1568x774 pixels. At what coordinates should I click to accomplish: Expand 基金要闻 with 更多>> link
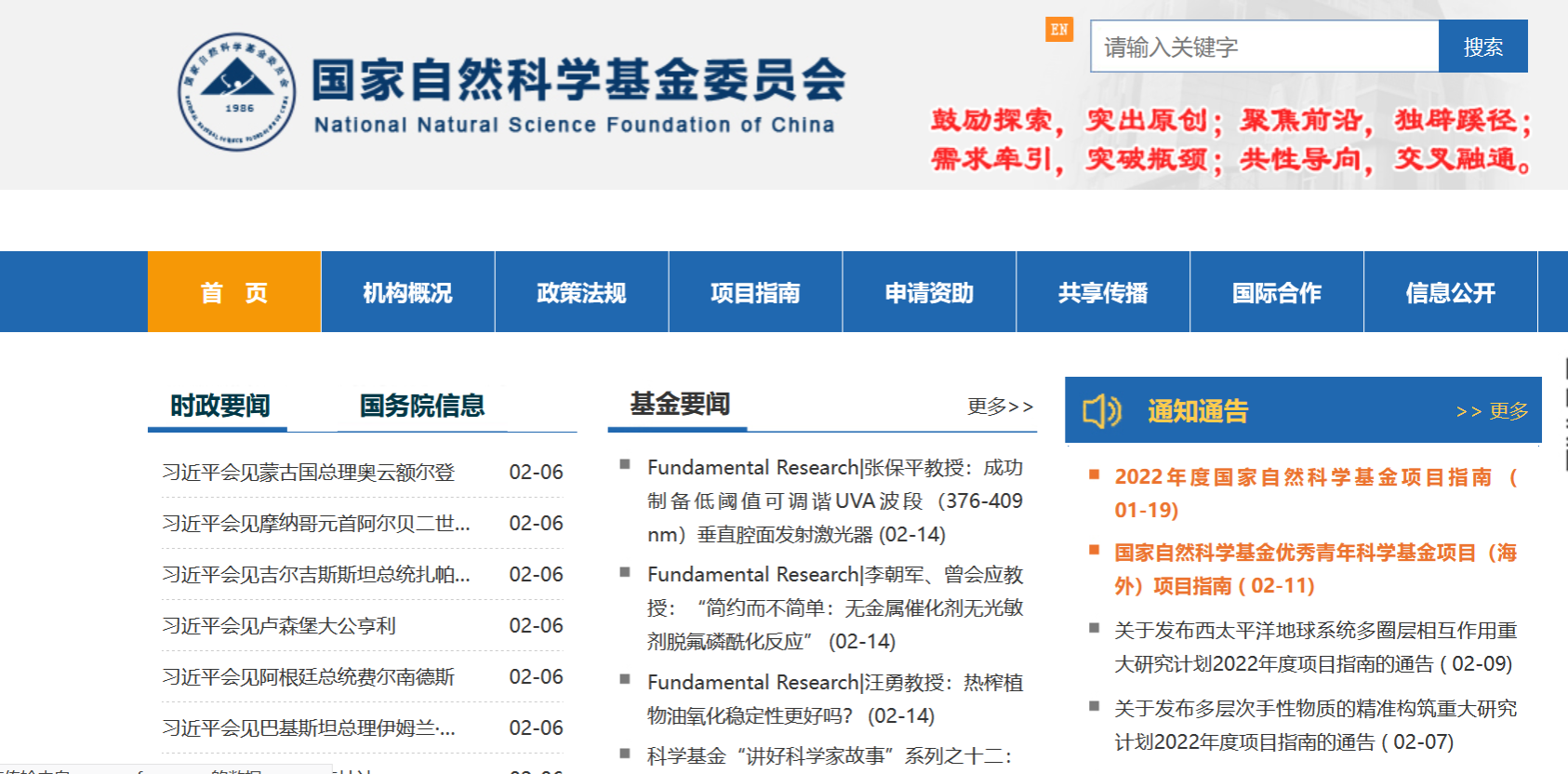click(1000, 407)
